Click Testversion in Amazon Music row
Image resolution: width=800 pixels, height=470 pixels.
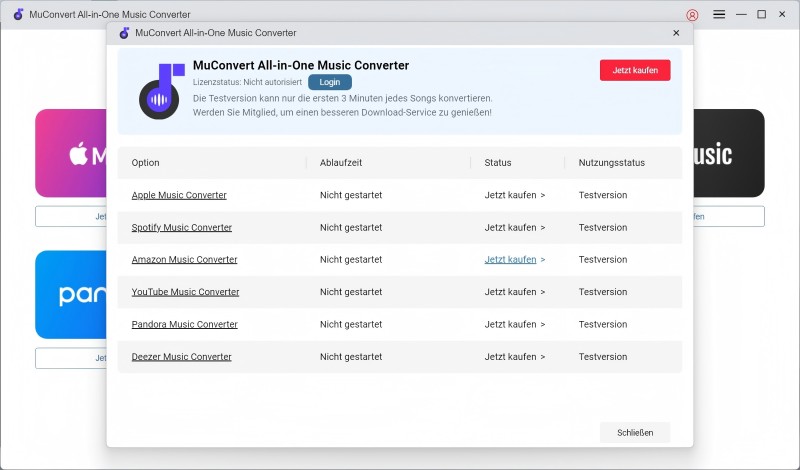[603, 259]
